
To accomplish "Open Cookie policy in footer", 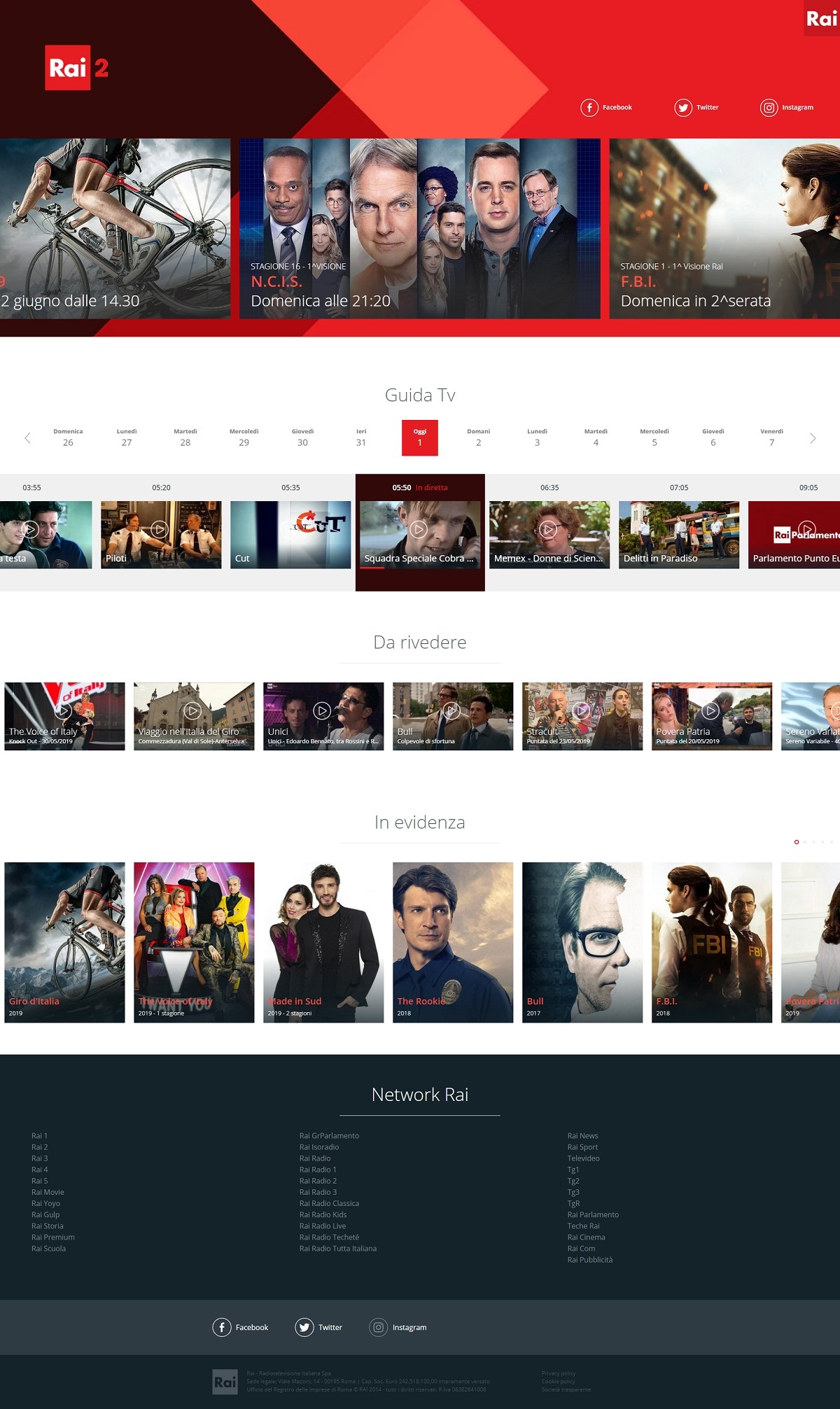I will tap(559, 1382).
